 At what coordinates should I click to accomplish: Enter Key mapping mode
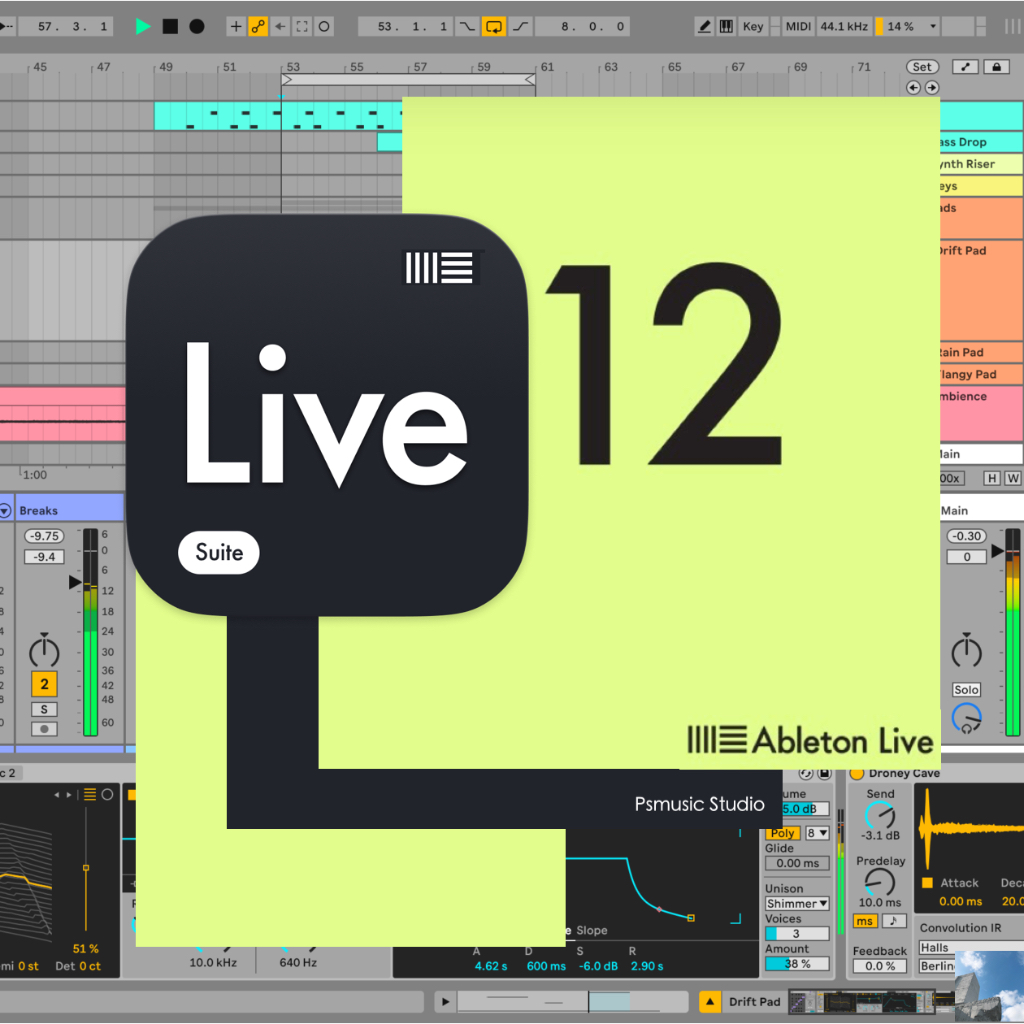(x=753, y=26)
